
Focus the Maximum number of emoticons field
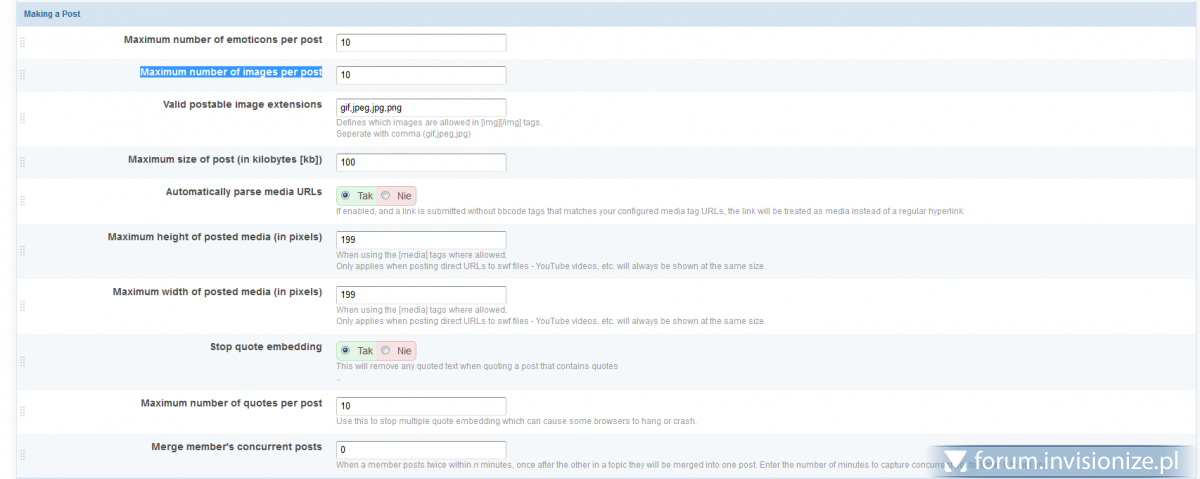tap(421, 43)
